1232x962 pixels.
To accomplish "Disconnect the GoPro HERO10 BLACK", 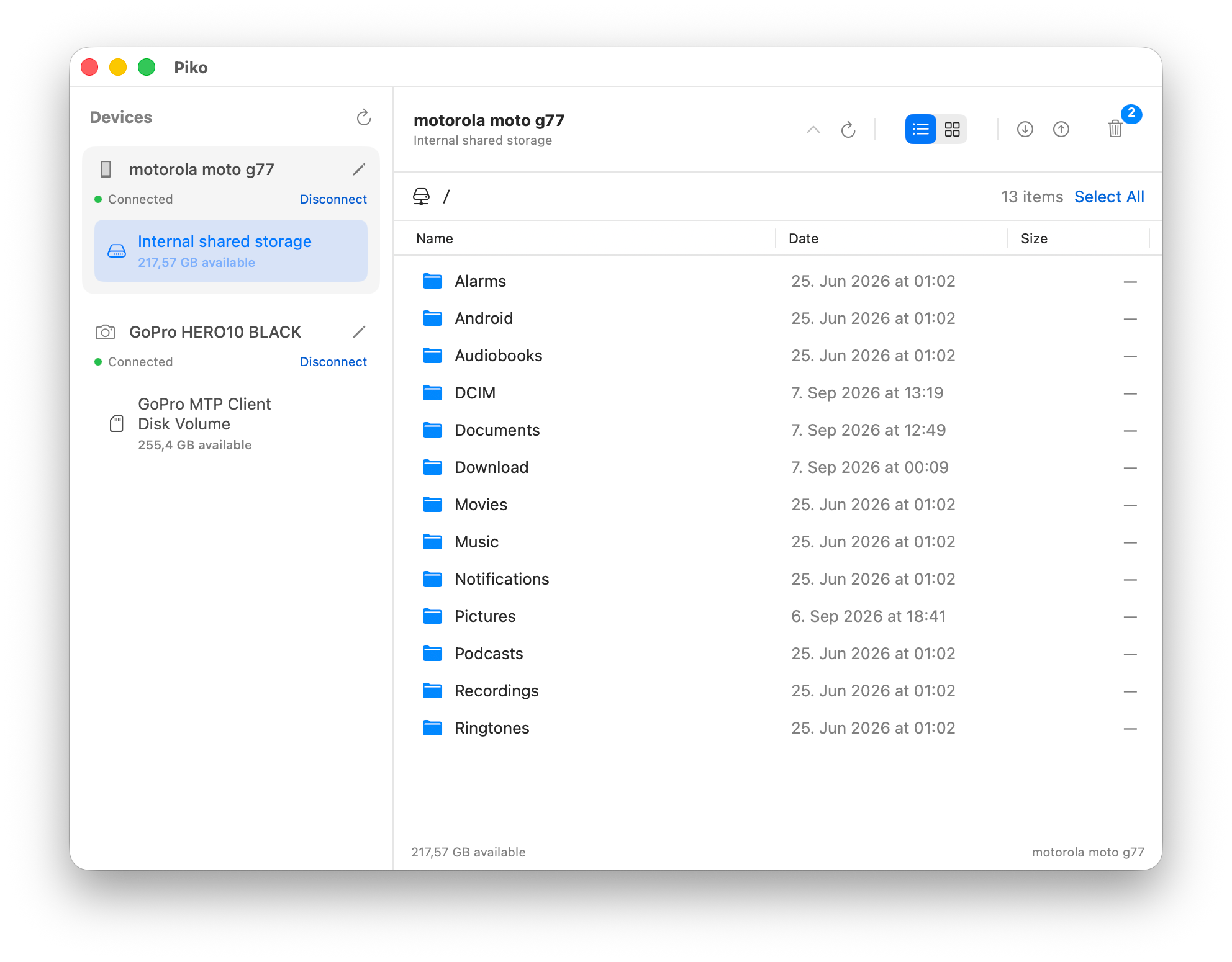I will pos(333,362).
